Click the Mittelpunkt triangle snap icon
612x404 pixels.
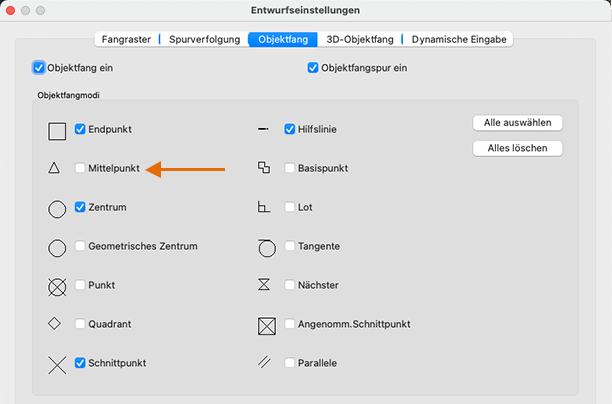(55, 169)
